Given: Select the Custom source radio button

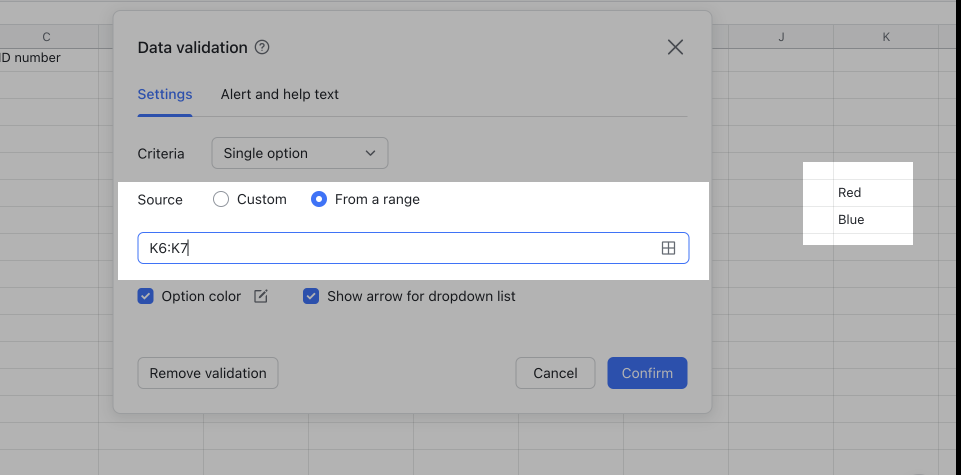Looking at the screenshot, I should point(222,199).
